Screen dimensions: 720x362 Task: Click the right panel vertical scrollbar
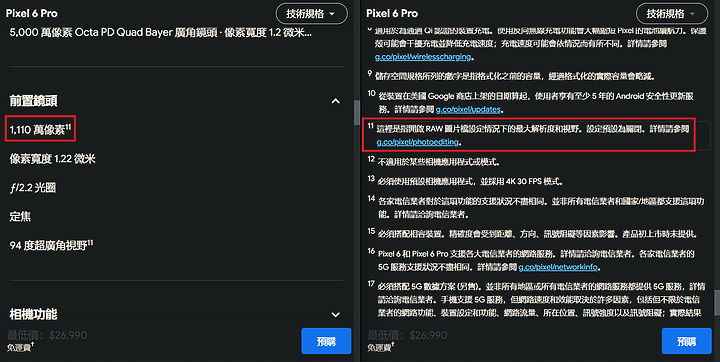point(717,303)
